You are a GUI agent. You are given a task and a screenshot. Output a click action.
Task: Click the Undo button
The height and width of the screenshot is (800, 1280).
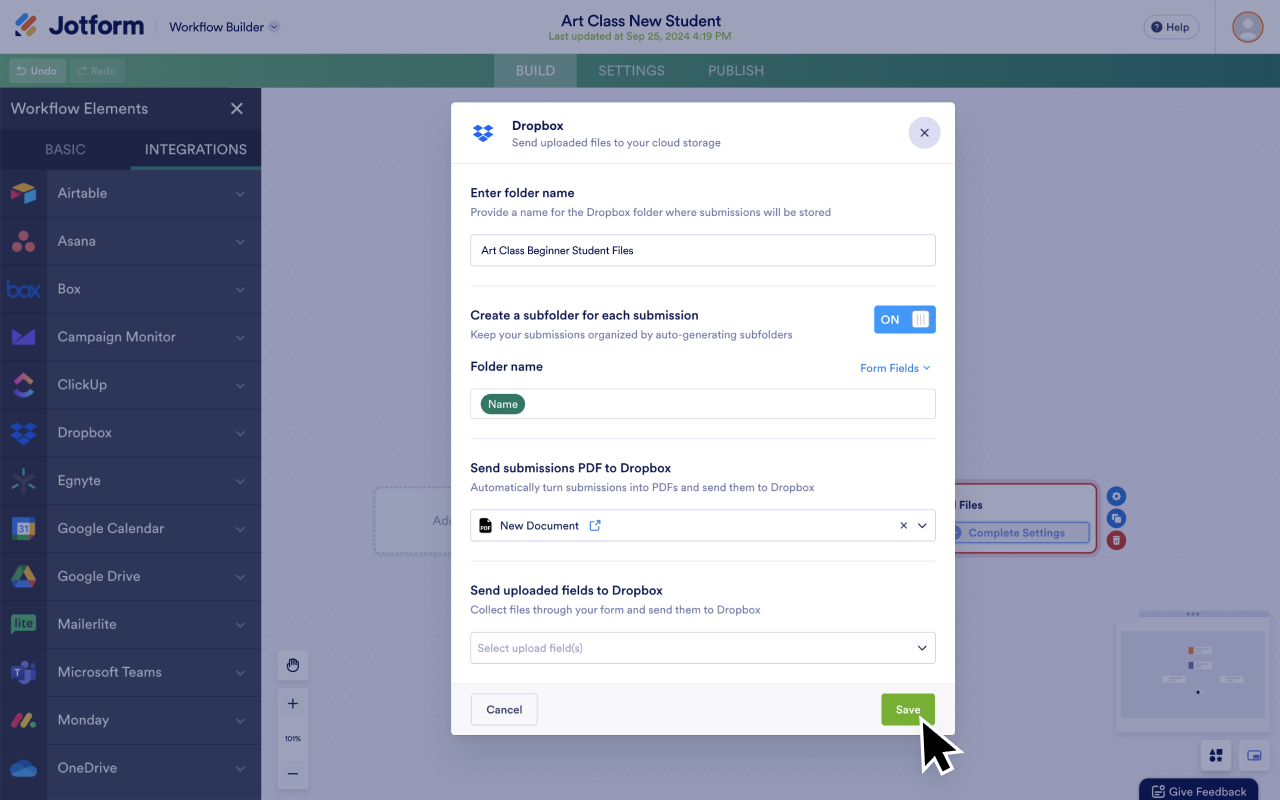click(37, 71)
